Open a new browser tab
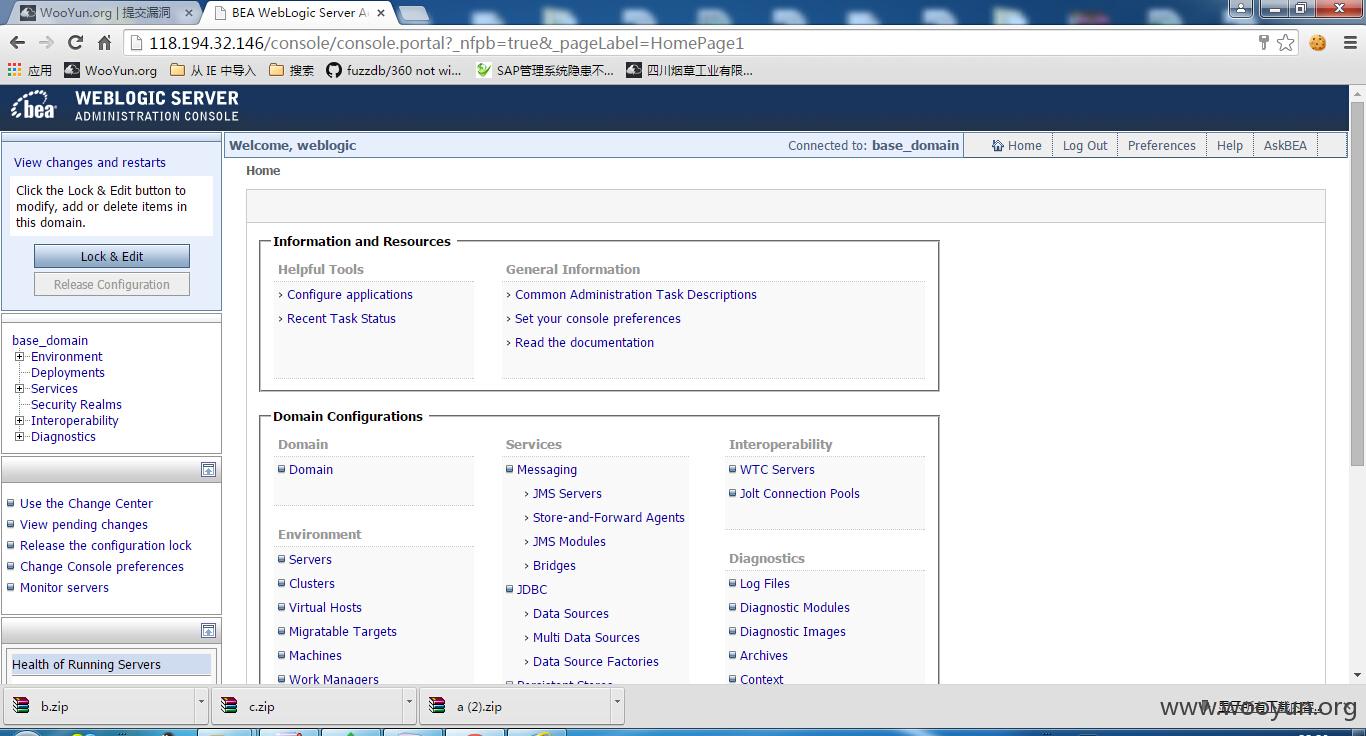 pos(413,13)
